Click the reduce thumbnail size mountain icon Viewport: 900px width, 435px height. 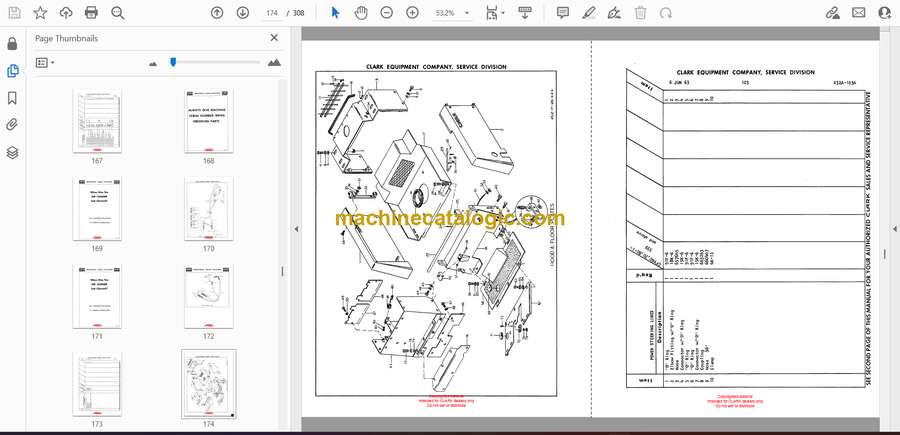point(153,64)
